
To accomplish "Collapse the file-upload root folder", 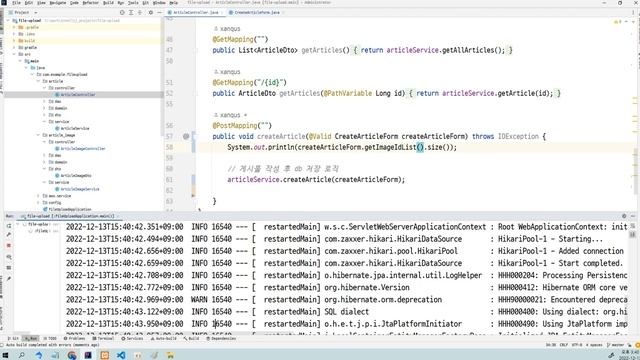I will 8,20.
